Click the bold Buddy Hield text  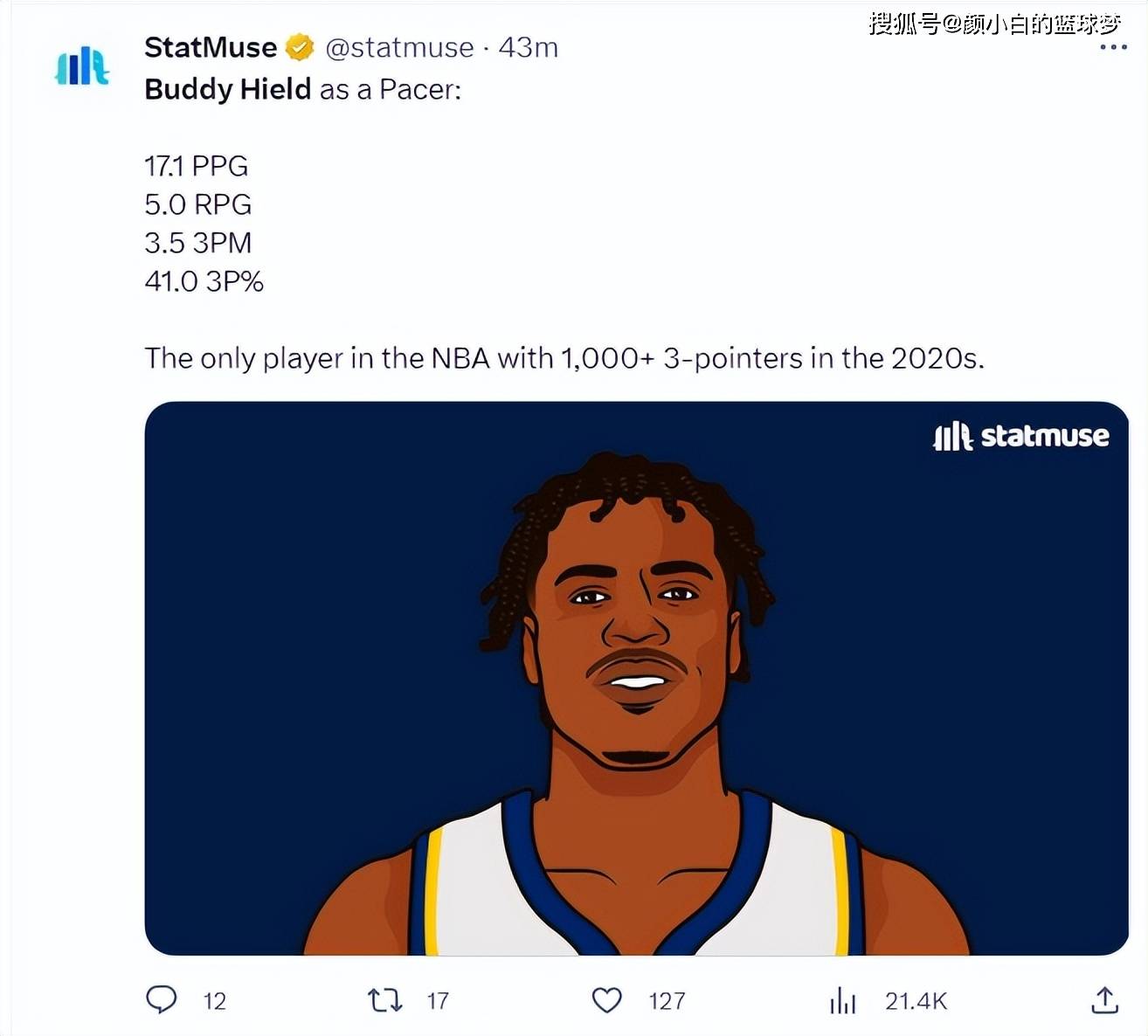228,89
